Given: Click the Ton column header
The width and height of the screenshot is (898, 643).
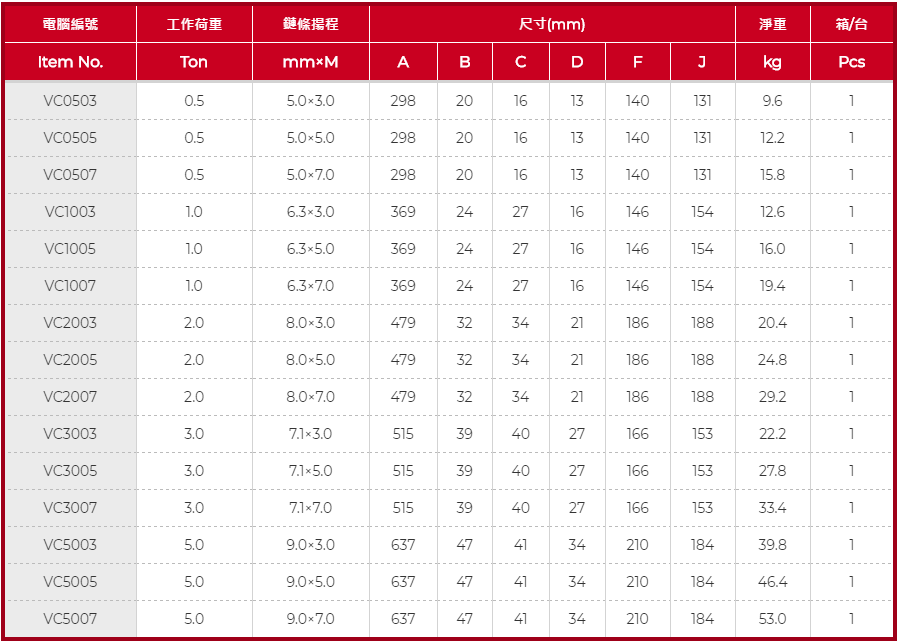Looking at the screenshot, I should (194, 62).
